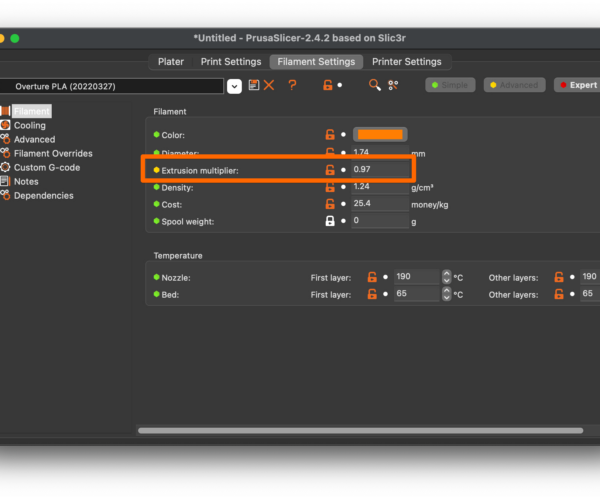Click Bed other layers lock icon

559,294
